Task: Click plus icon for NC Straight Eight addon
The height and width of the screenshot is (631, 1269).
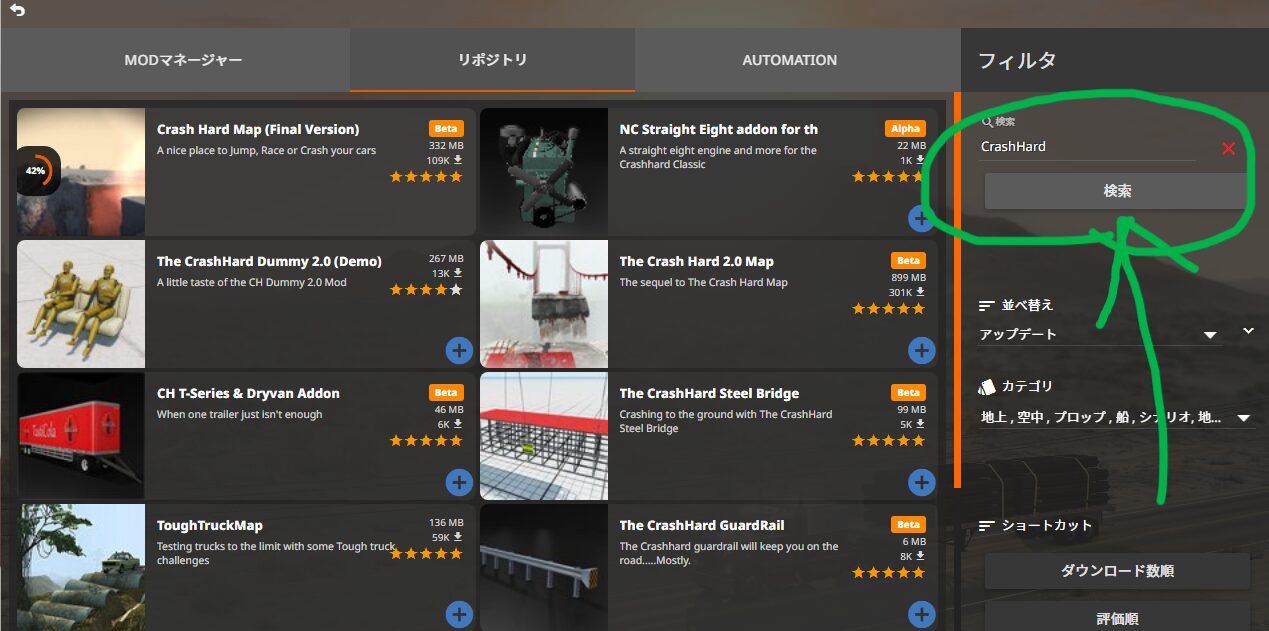Action: 921,218
